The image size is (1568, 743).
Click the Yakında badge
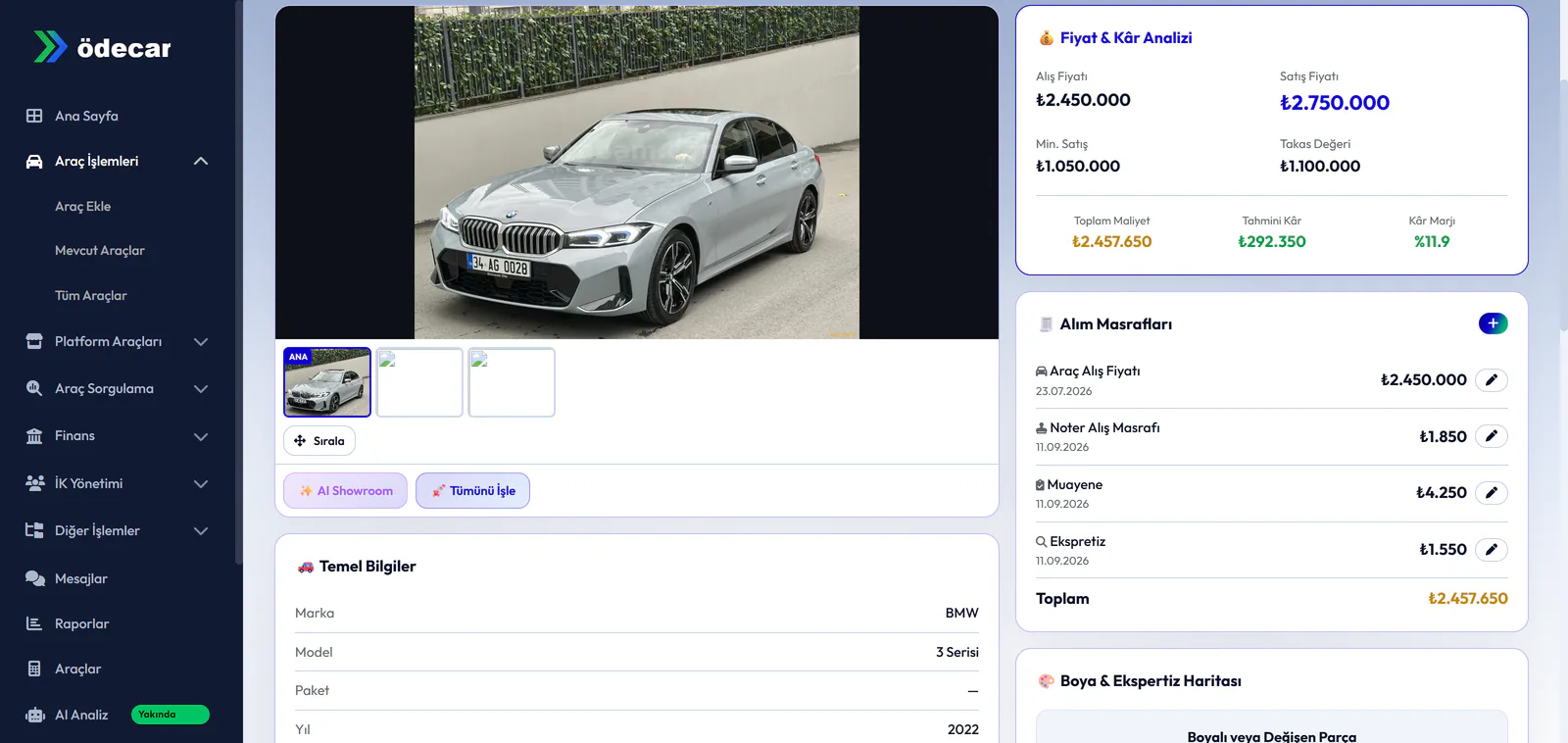click(x=171, y=715)
